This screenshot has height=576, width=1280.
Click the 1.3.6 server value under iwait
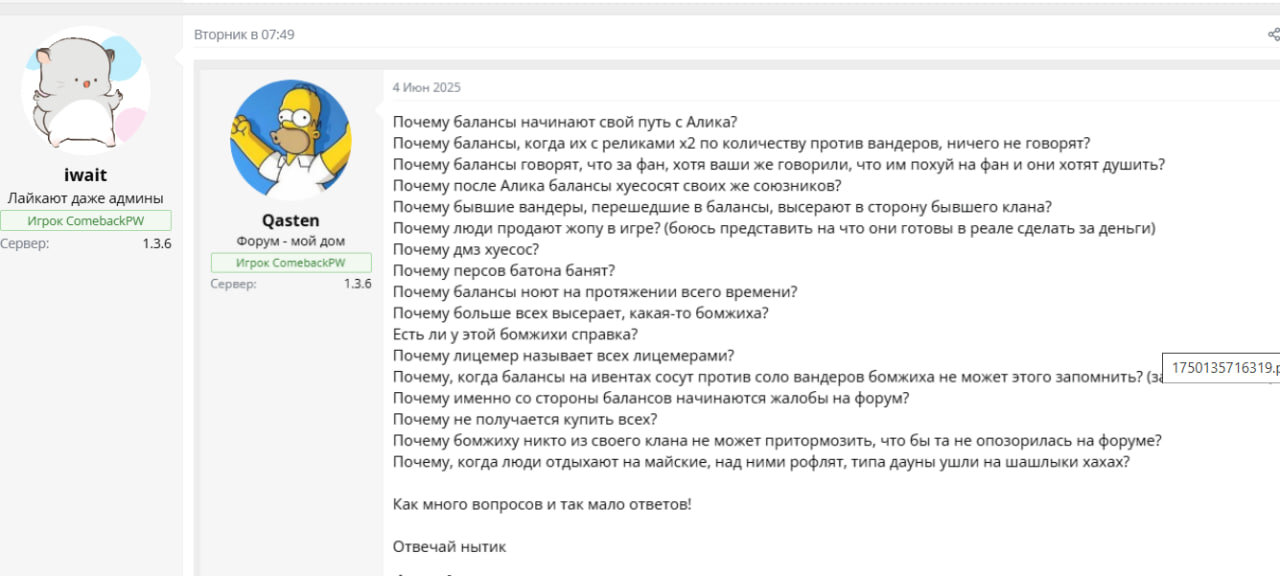coord(156,243)
